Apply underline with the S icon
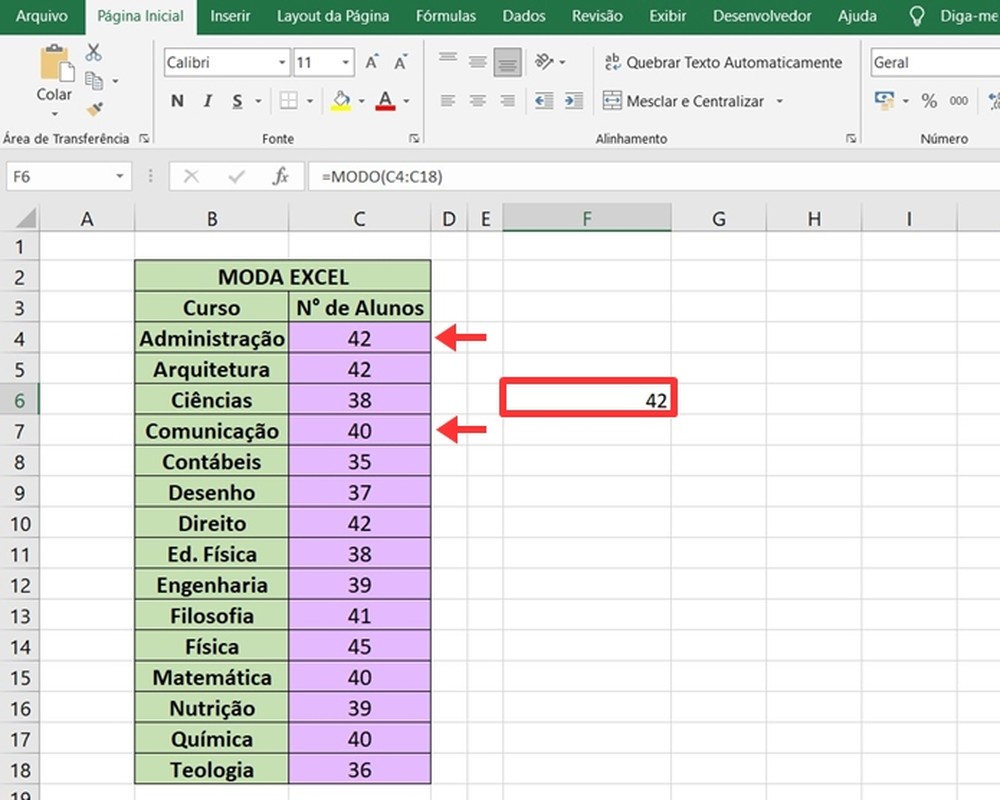 point(236,101)
